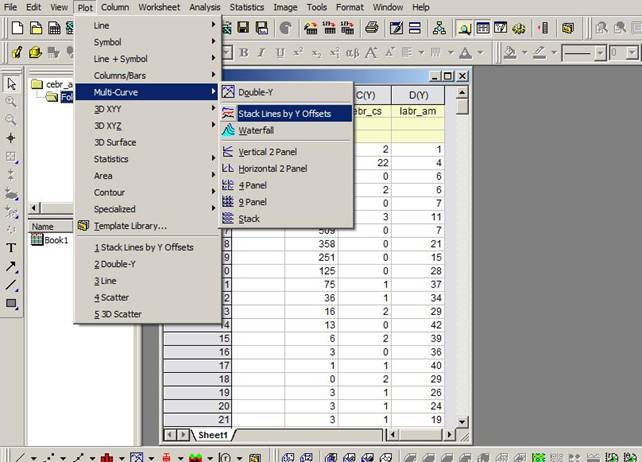Click the font color A swatch
This screenshot has width=642, height=462.
466,52
